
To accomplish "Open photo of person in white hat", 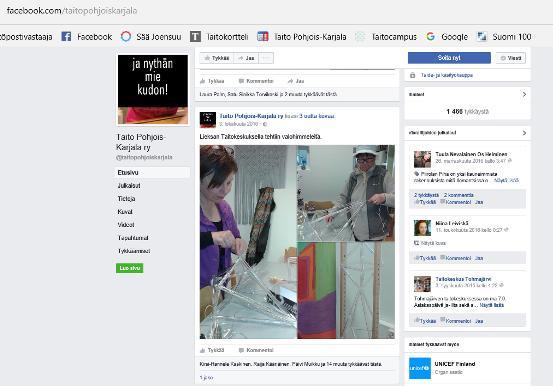I will pos(346,193).
